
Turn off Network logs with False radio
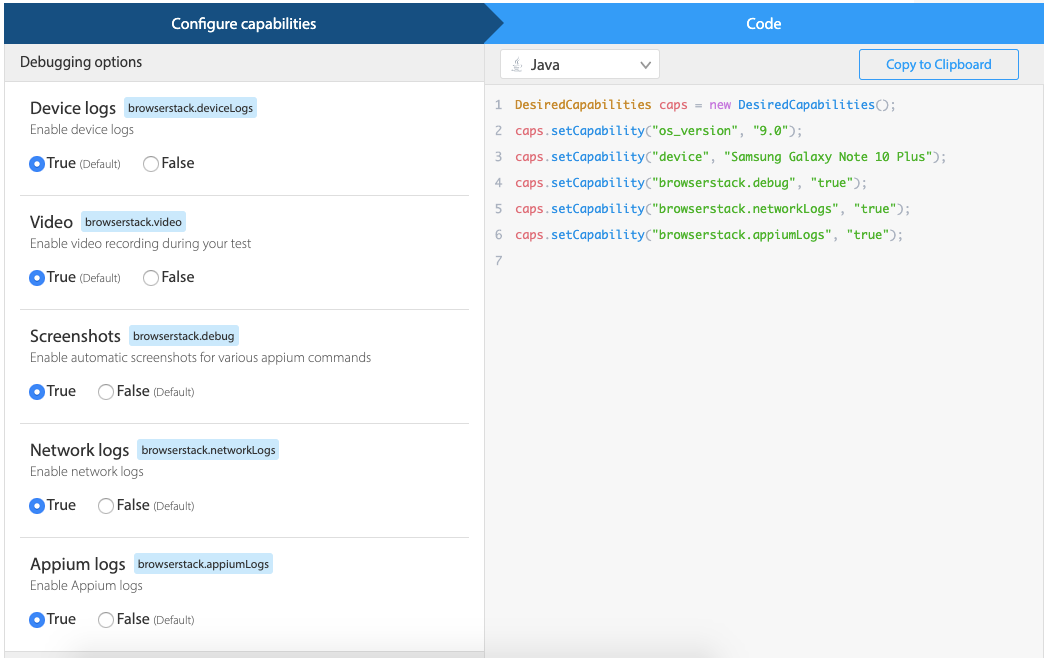(106, 505)
